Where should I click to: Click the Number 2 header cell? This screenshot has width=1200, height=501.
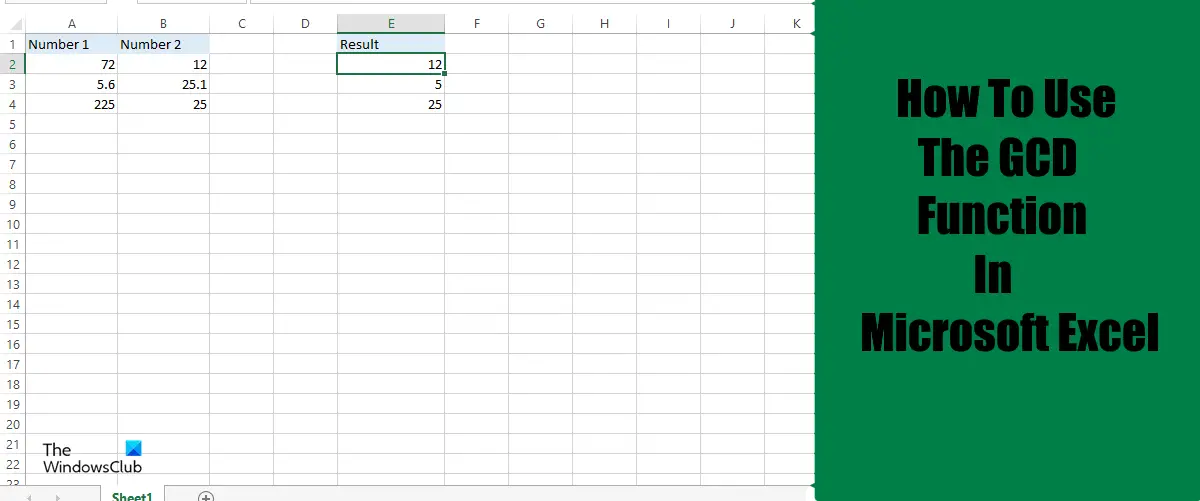point(163,44)
